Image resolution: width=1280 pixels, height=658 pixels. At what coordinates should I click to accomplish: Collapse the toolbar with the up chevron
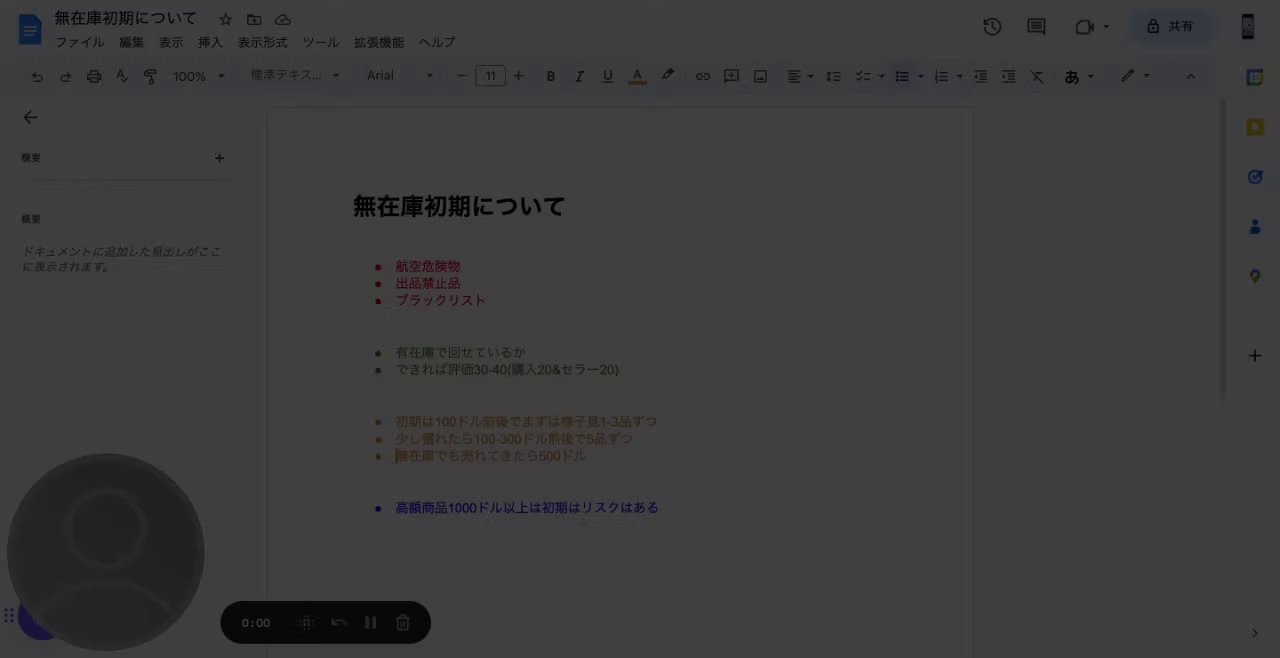(1190, 76)
